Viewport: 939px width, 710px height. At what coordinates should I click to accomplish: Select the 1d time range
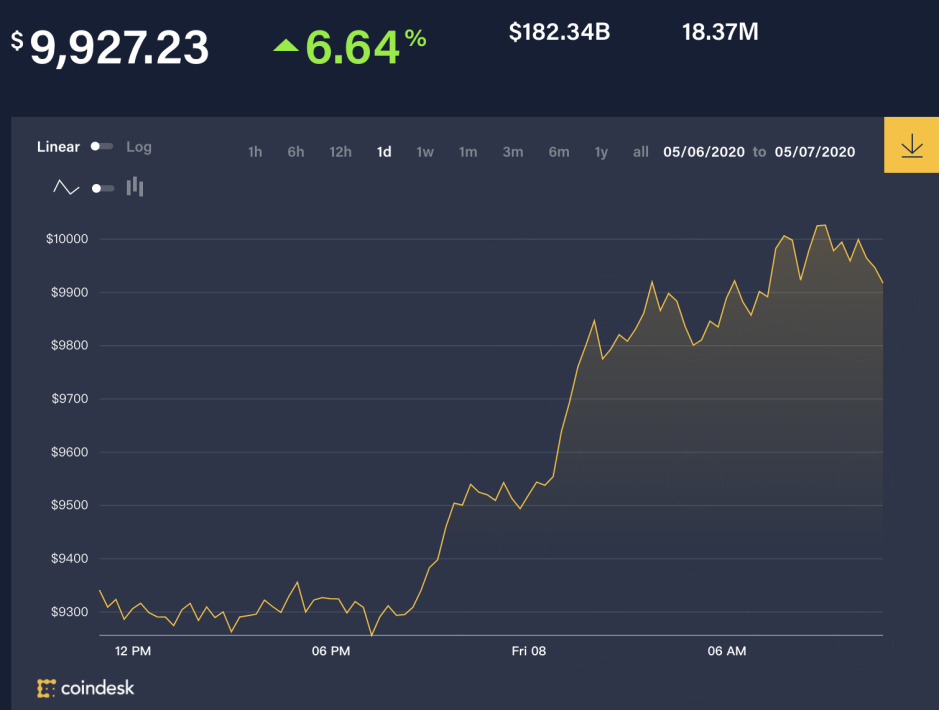(384, 152)
